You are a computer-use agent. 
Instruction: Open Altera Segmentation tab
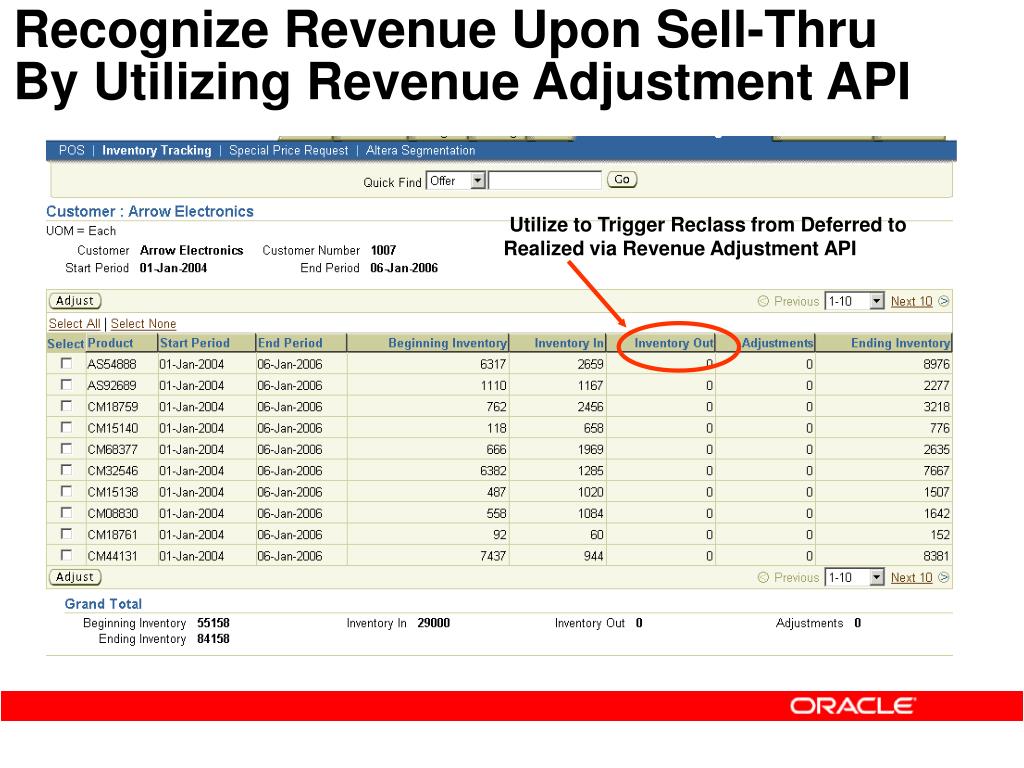point(421,150)
